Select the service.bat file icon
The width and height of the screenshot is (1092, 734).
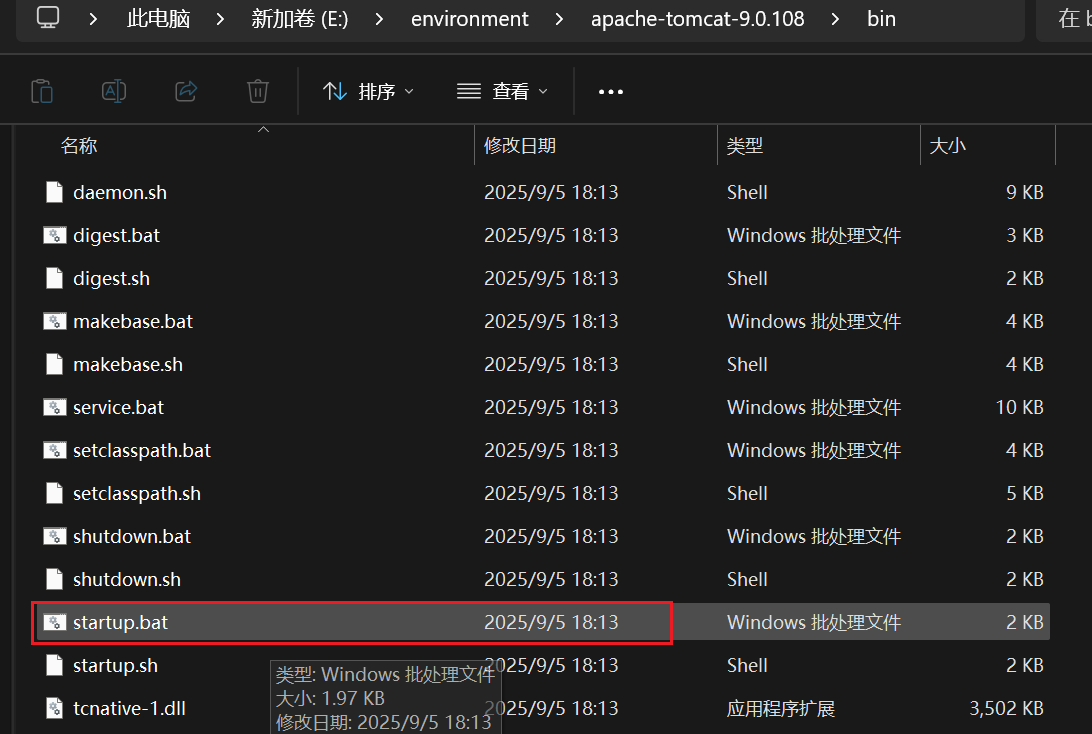click(54, 407)
